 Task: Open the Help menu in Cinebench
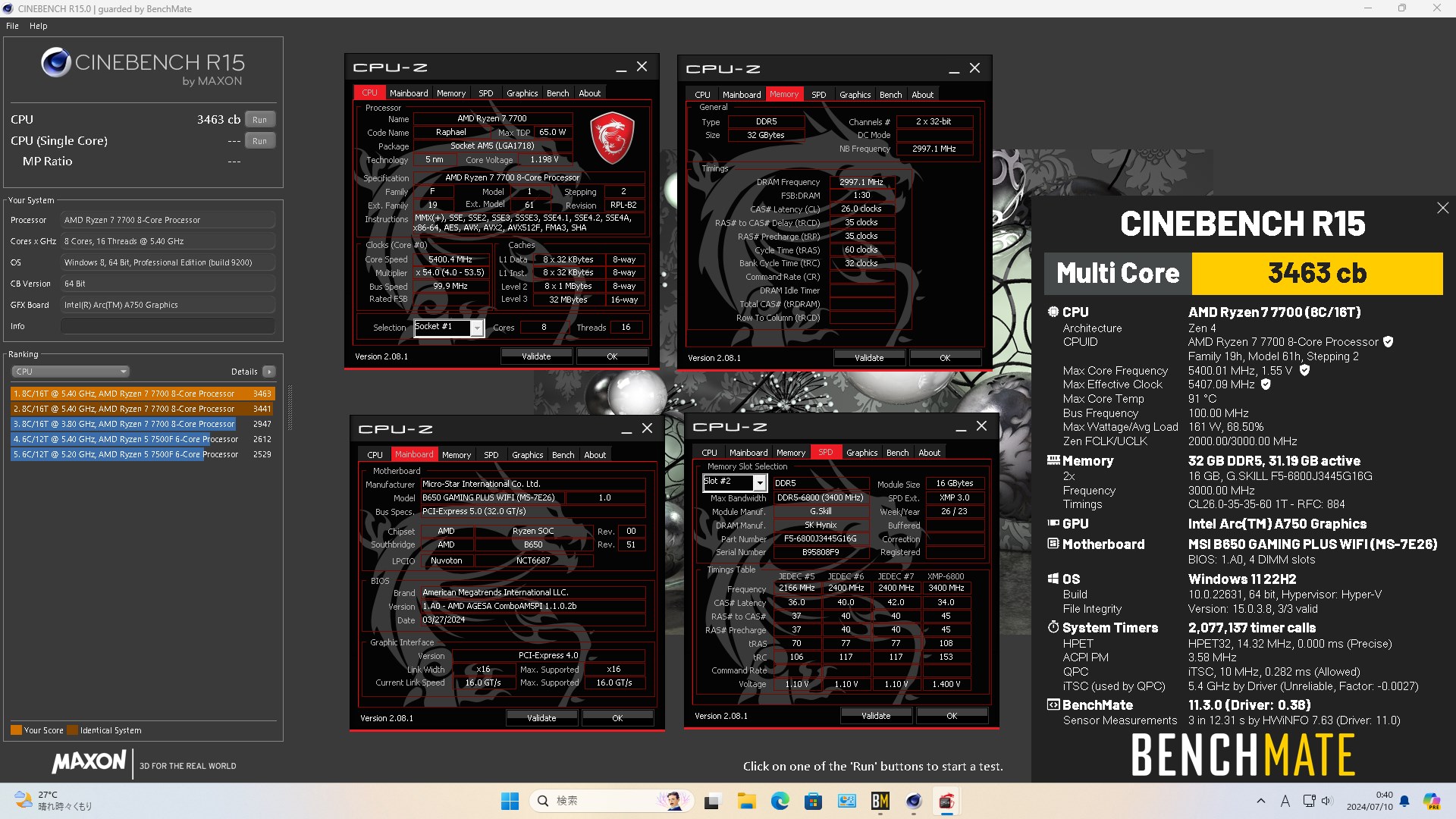coord(38,26)
